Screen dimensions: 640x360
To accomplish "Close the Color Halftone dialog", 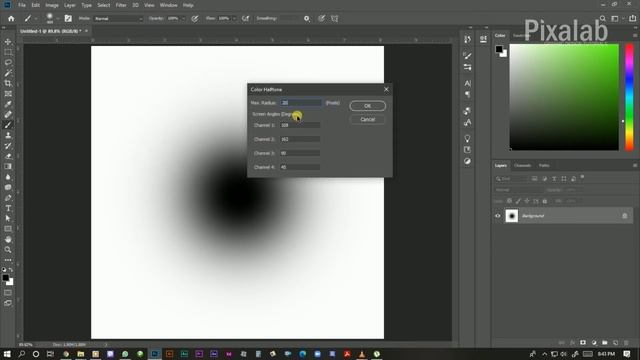I will [386, 89].
